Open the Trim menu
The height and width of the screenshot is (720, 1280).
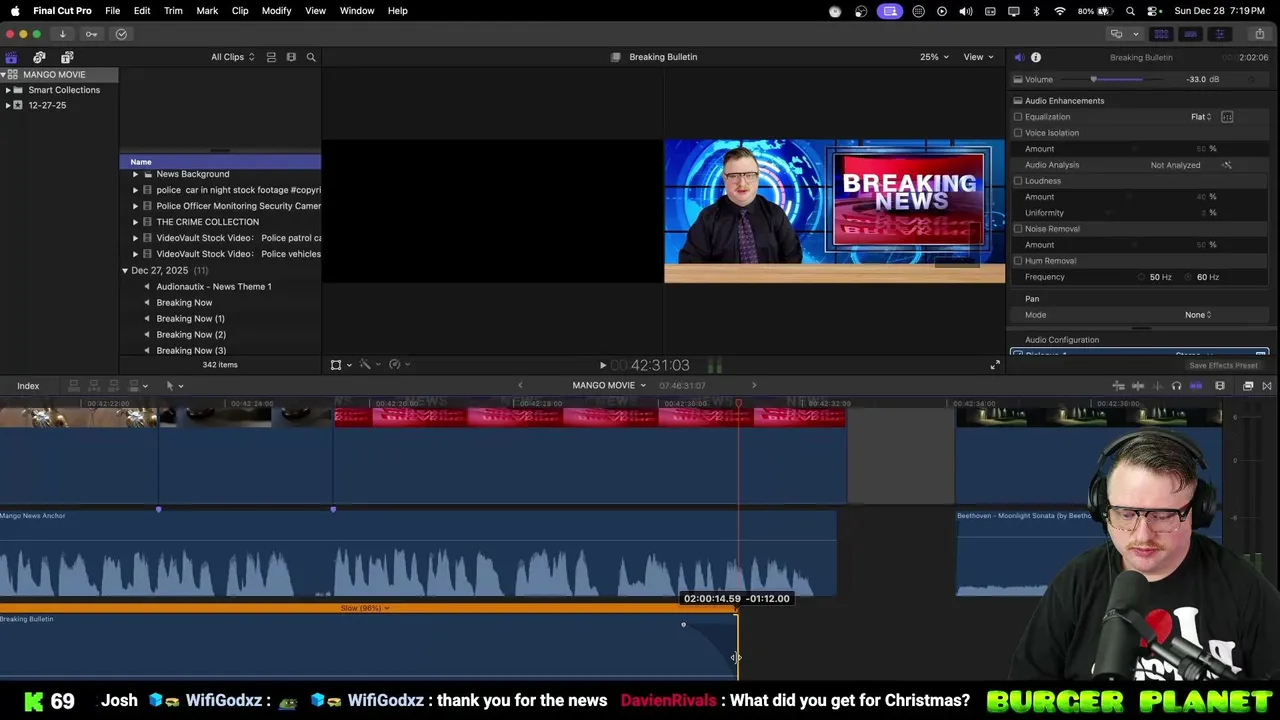click(x=173, y=11)
